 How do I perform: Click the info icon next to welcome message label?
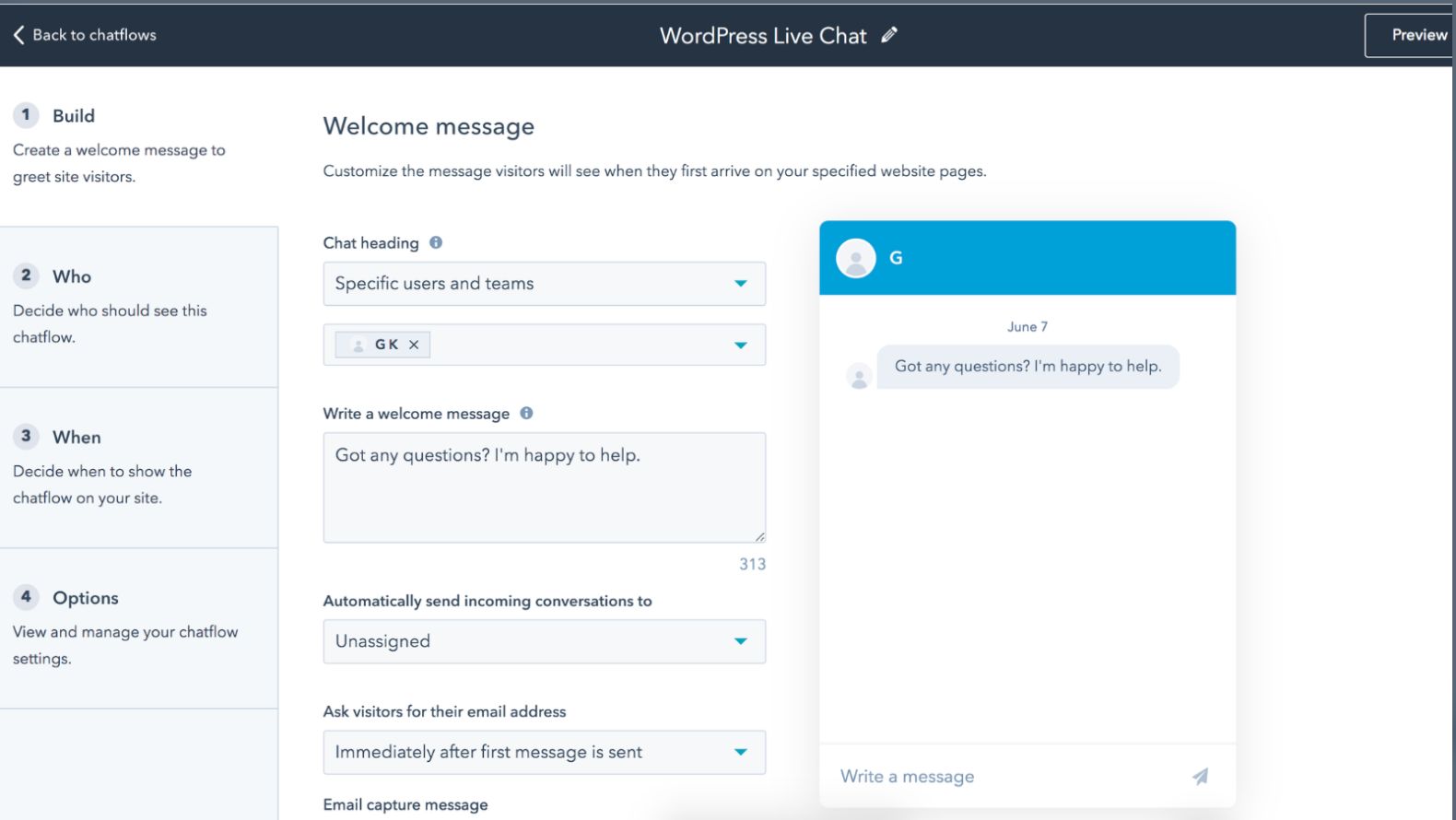525,413
